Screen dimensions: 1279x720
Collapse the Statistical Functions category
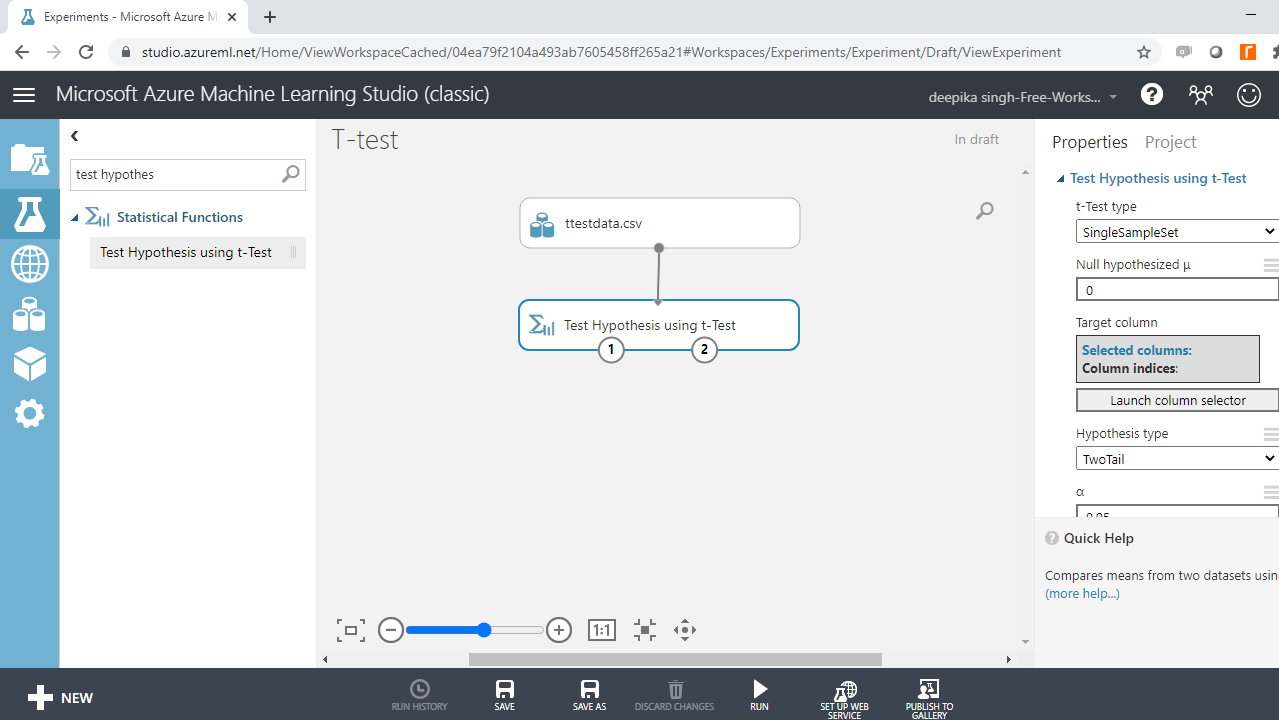[75, 217]
